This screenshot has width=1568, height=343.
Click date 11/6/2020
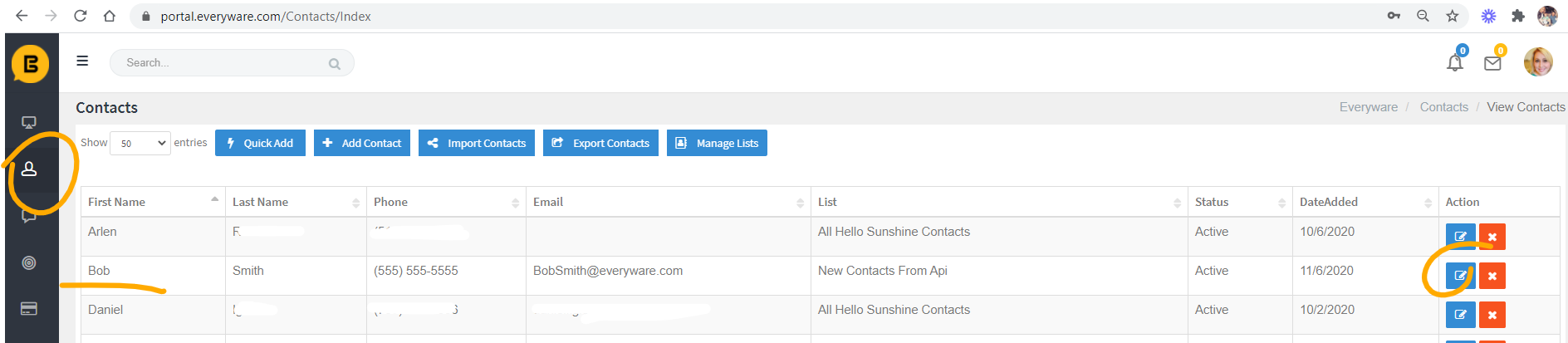pos(1327,271)
